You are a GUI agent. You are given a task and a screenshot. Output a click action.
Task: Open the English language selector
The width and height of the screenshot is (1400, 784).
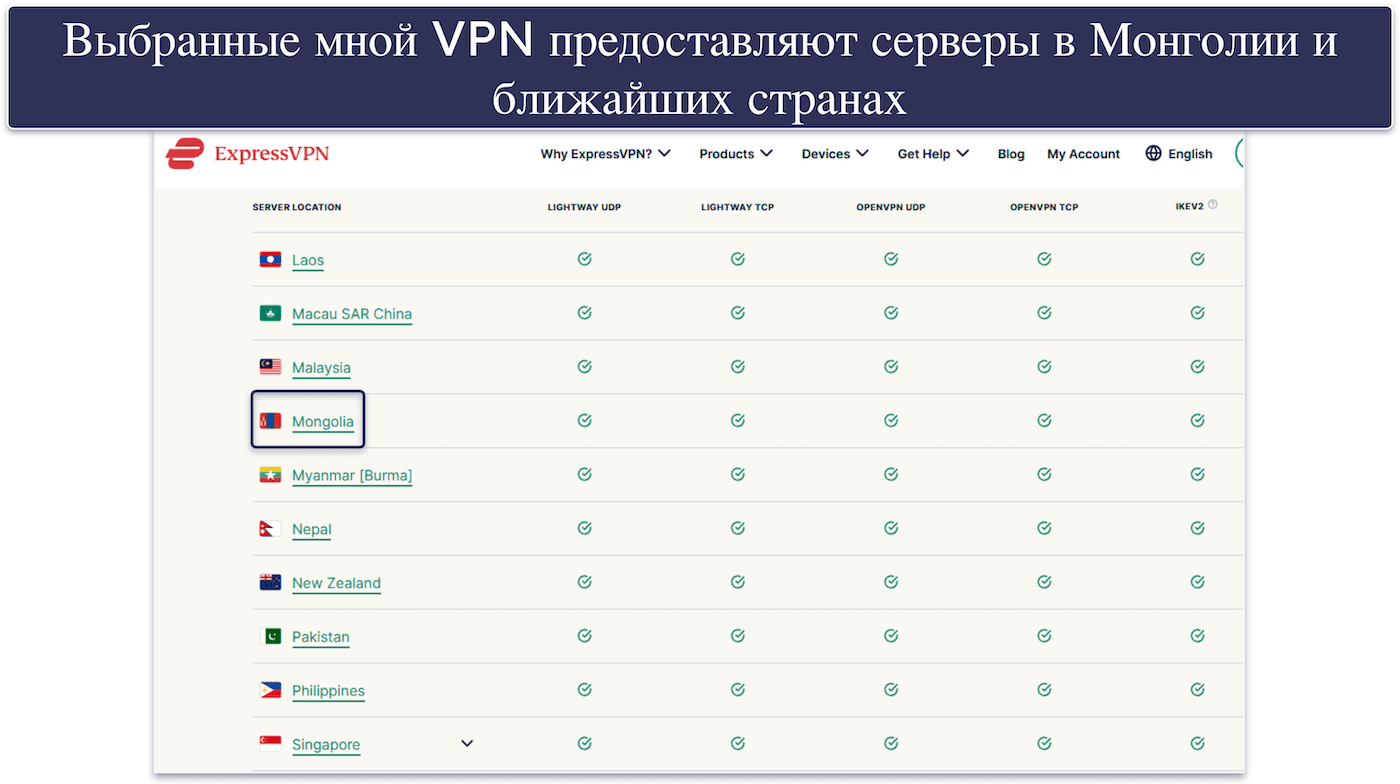(x=1179, y=154)
